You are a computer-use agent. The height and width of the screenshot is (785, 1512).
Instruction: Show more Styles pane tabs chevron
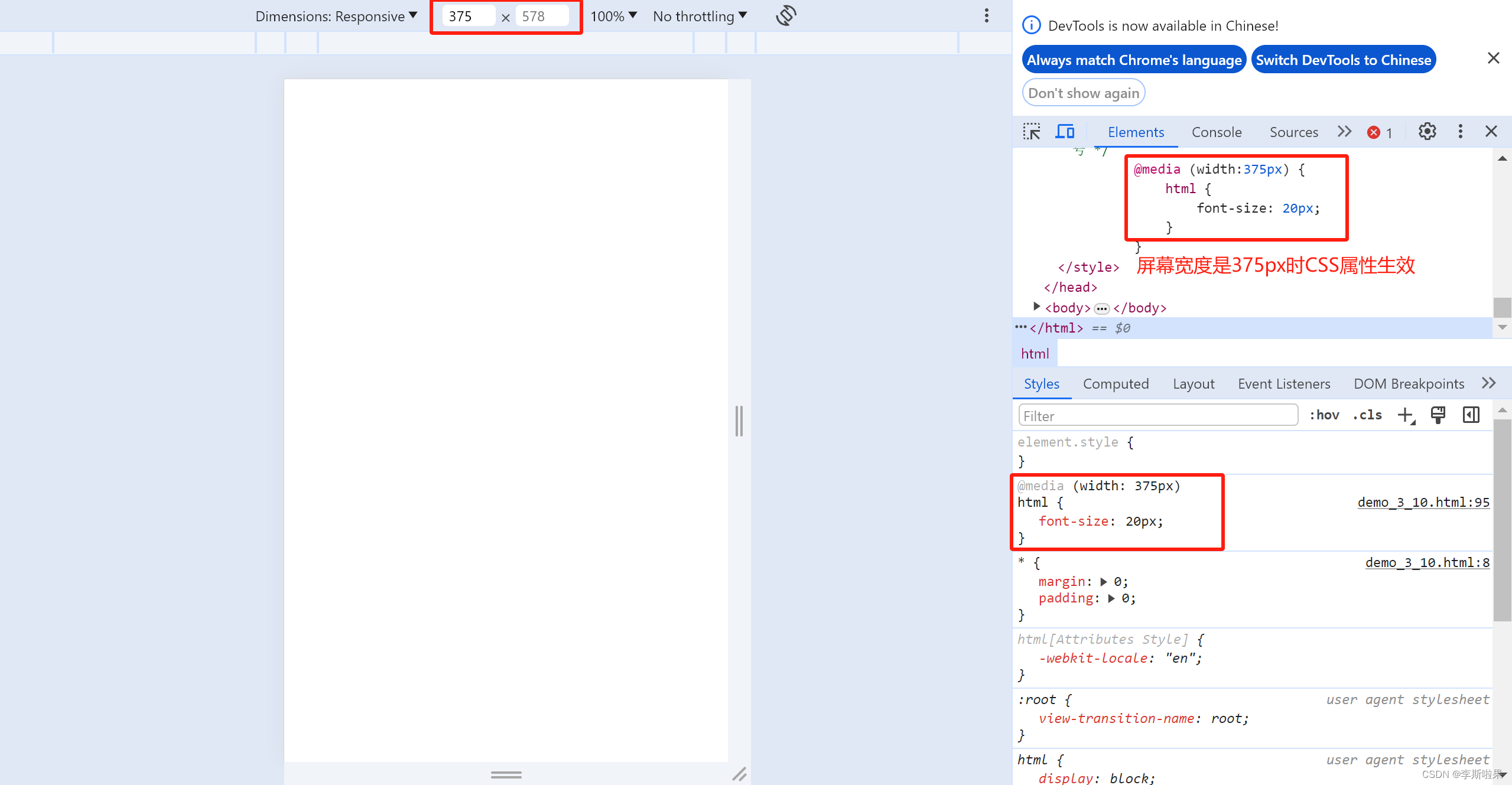tap(1489, 383)
